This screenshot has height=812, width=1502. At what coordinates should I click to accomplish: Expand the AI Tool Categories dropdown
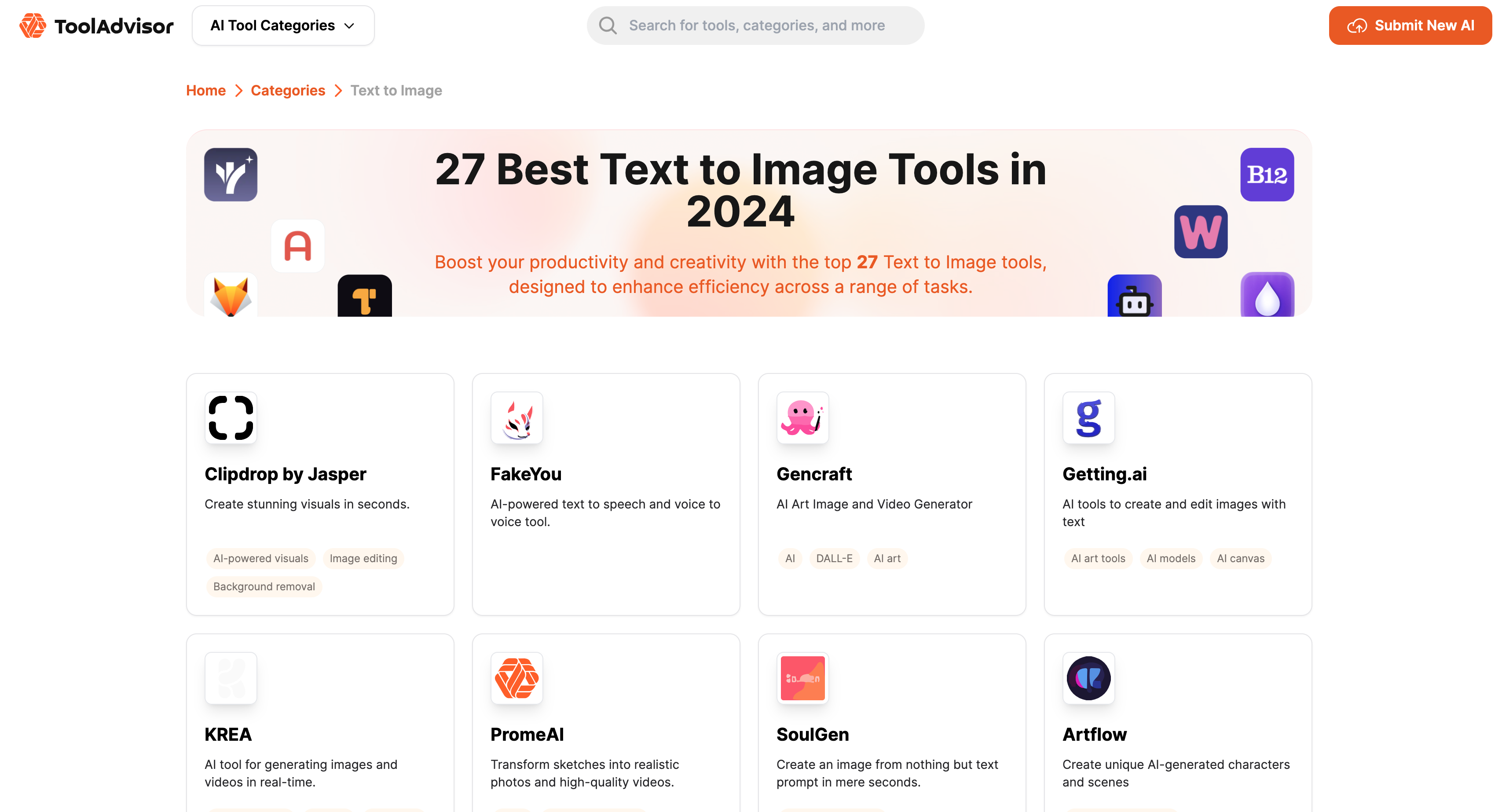tap(283, 26)
